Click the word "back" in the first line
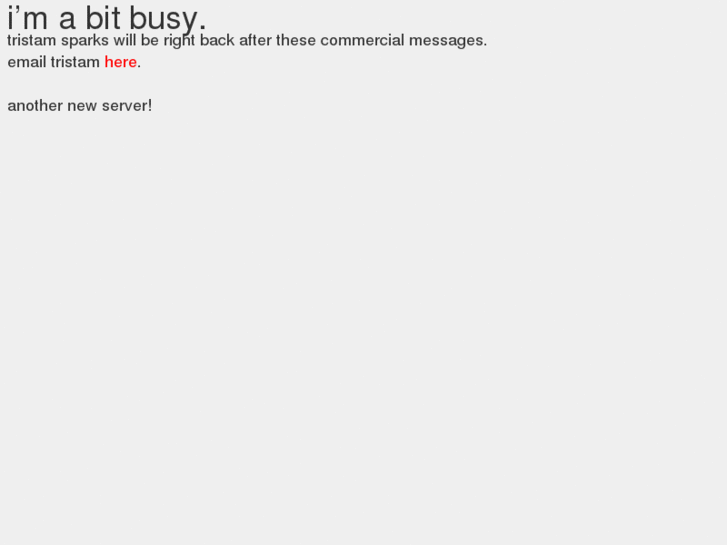The image size is (727, 545). pyautogui.click(x=217, y=40)
